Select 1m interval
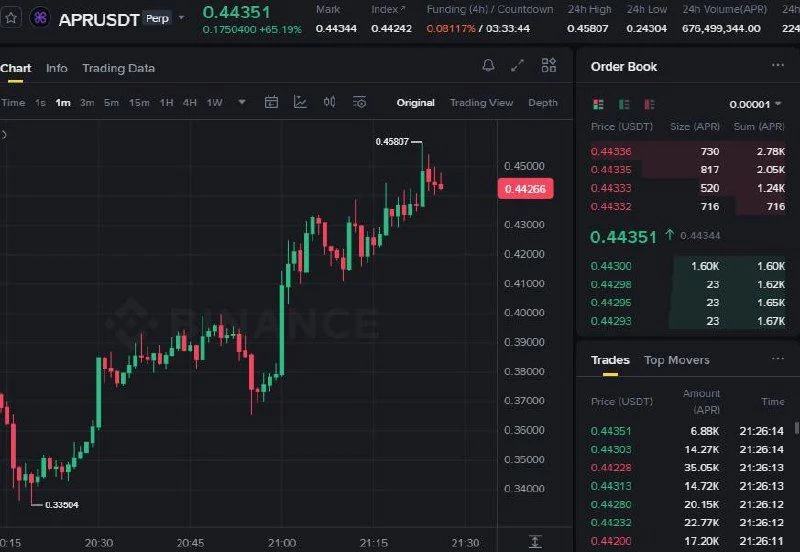 63,103
